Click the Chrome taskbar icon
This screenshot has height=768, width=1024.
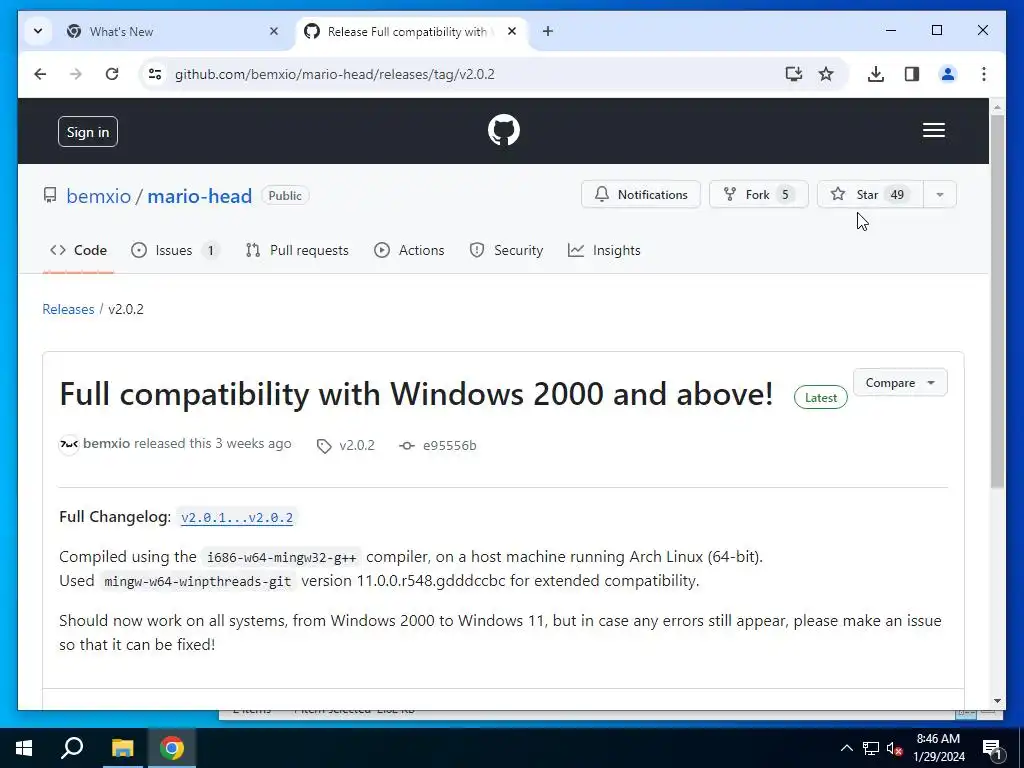[x=172, y=748]
